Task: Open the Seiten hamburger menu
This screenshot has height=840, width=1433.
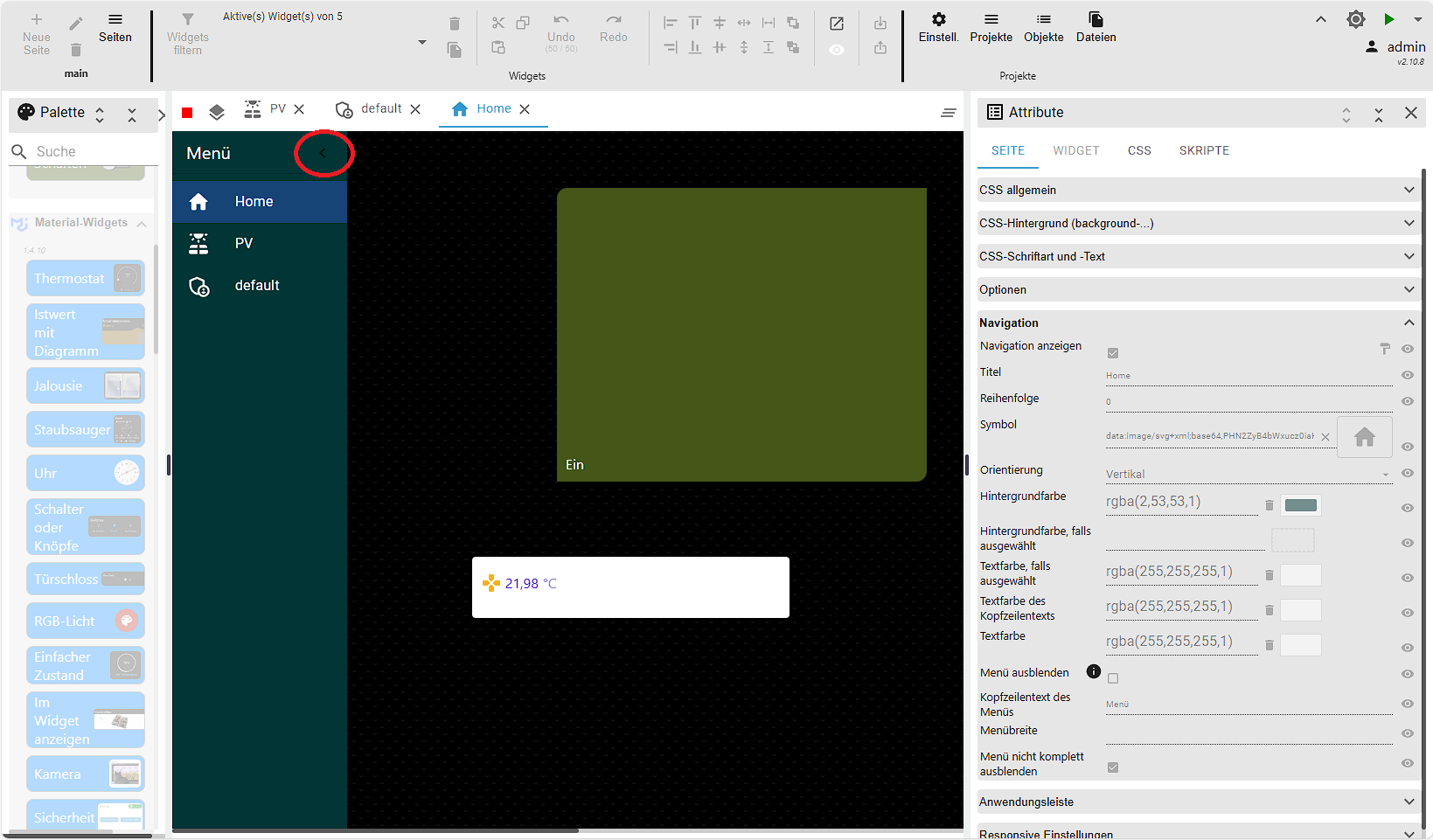Action: tap(115, 19)
